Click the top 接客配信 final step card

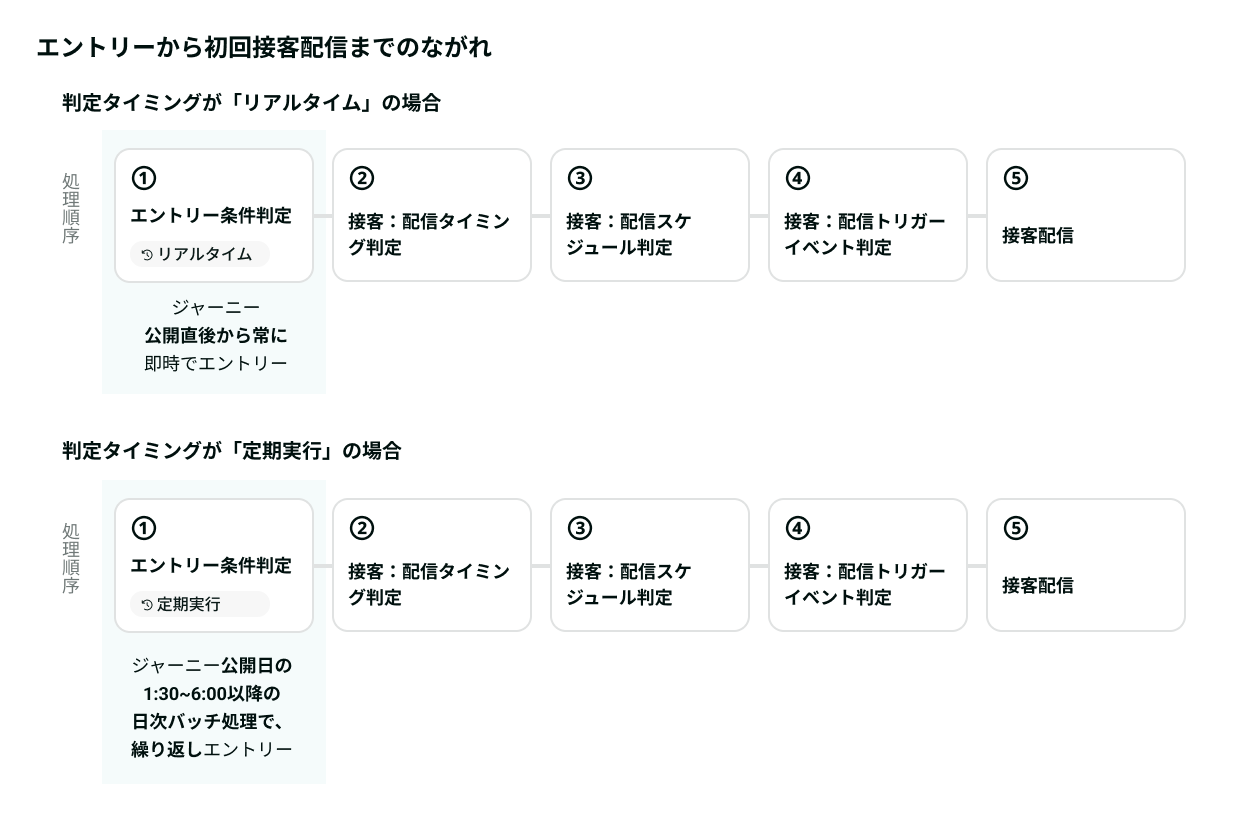[1086, 215]
